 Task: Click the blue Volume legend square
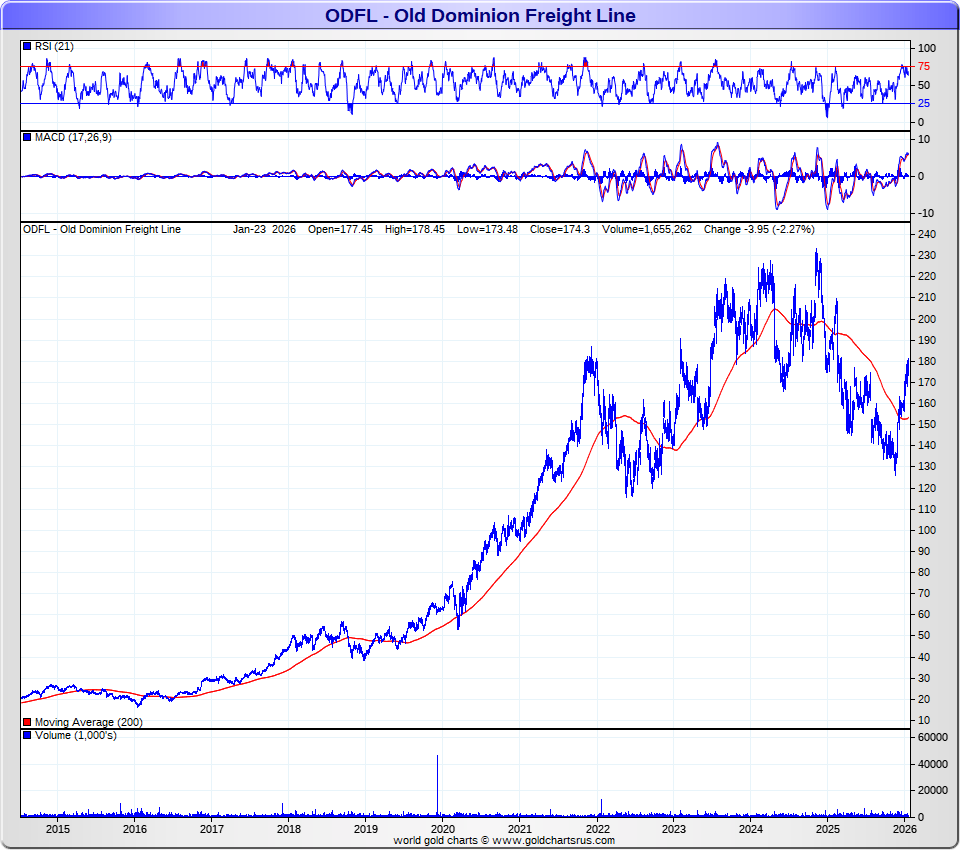pyautogui.click(x=27, y=735)
